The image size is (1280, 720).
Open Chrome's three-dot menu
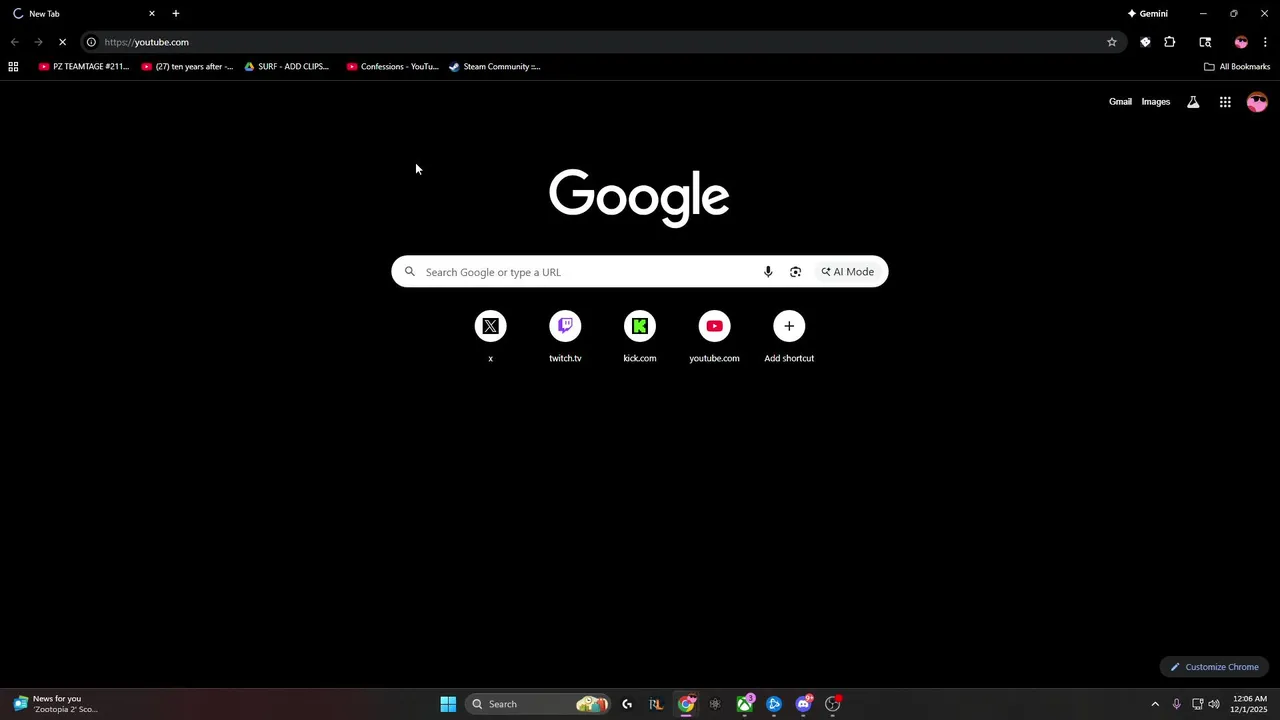pos(1265,42)
